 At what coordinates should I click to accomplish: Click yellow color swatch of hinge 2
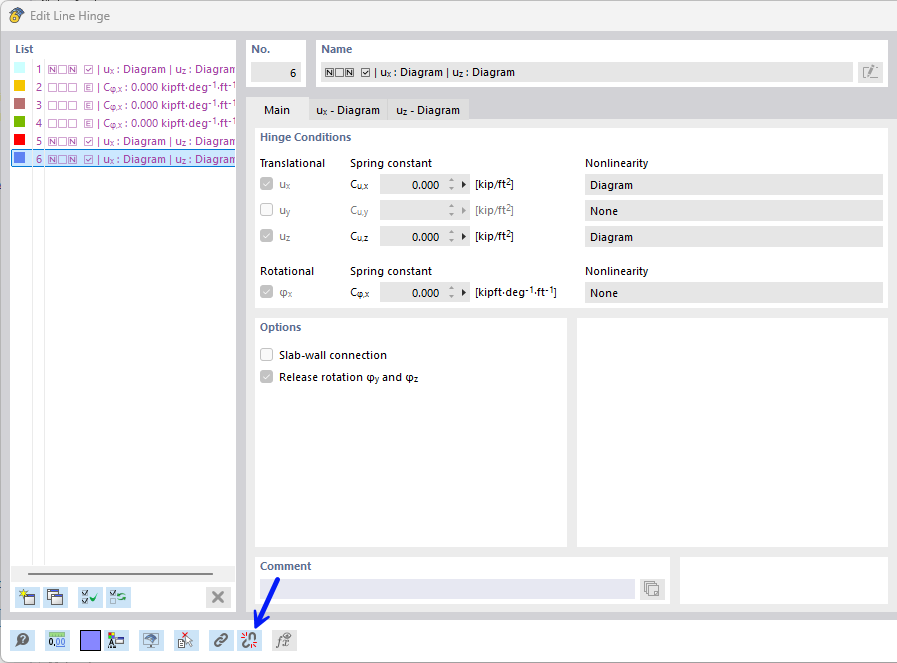tap(19, 86)
